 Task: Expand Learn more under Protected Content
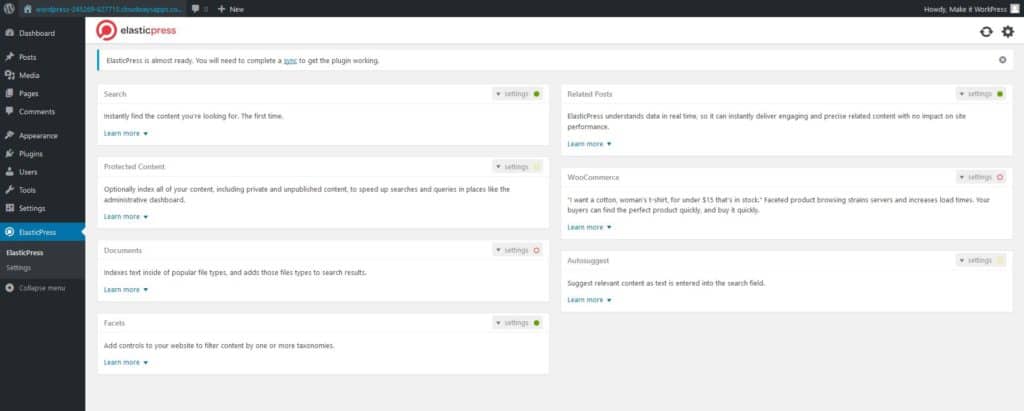point(126,216)
